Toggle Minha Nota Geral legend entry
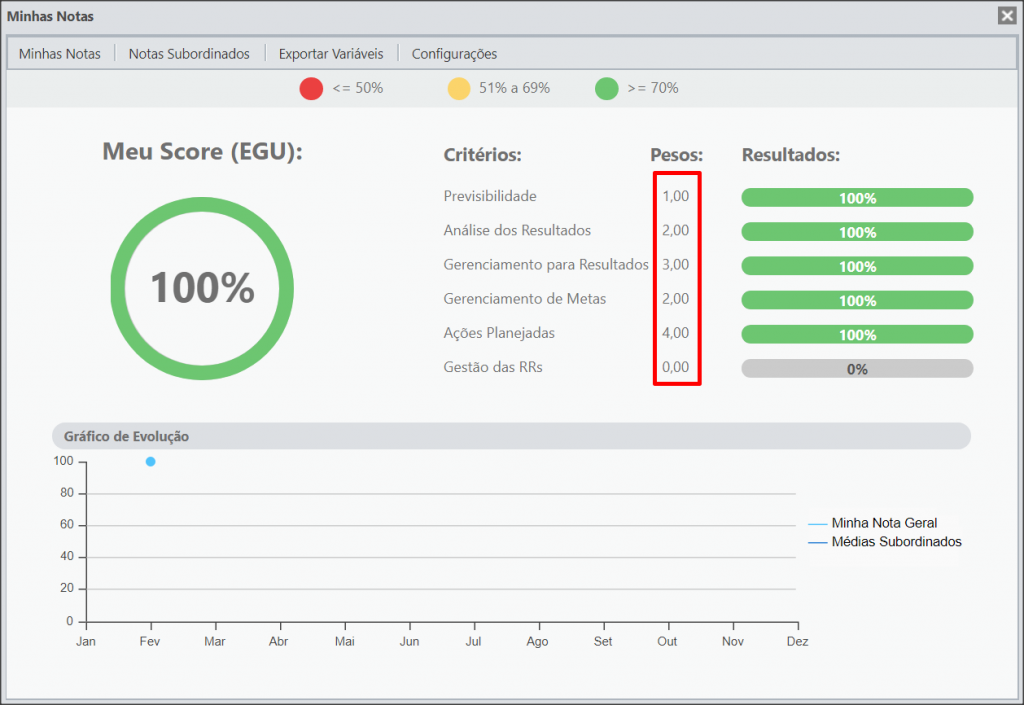 (872, 523)
